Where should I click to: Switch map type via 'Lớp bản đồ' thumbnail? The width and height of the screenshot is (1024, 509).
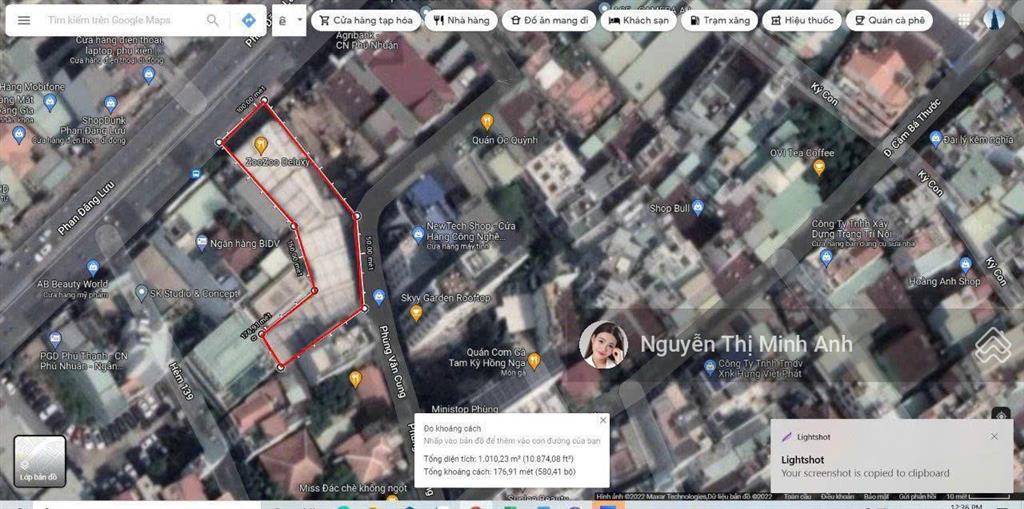40,461
